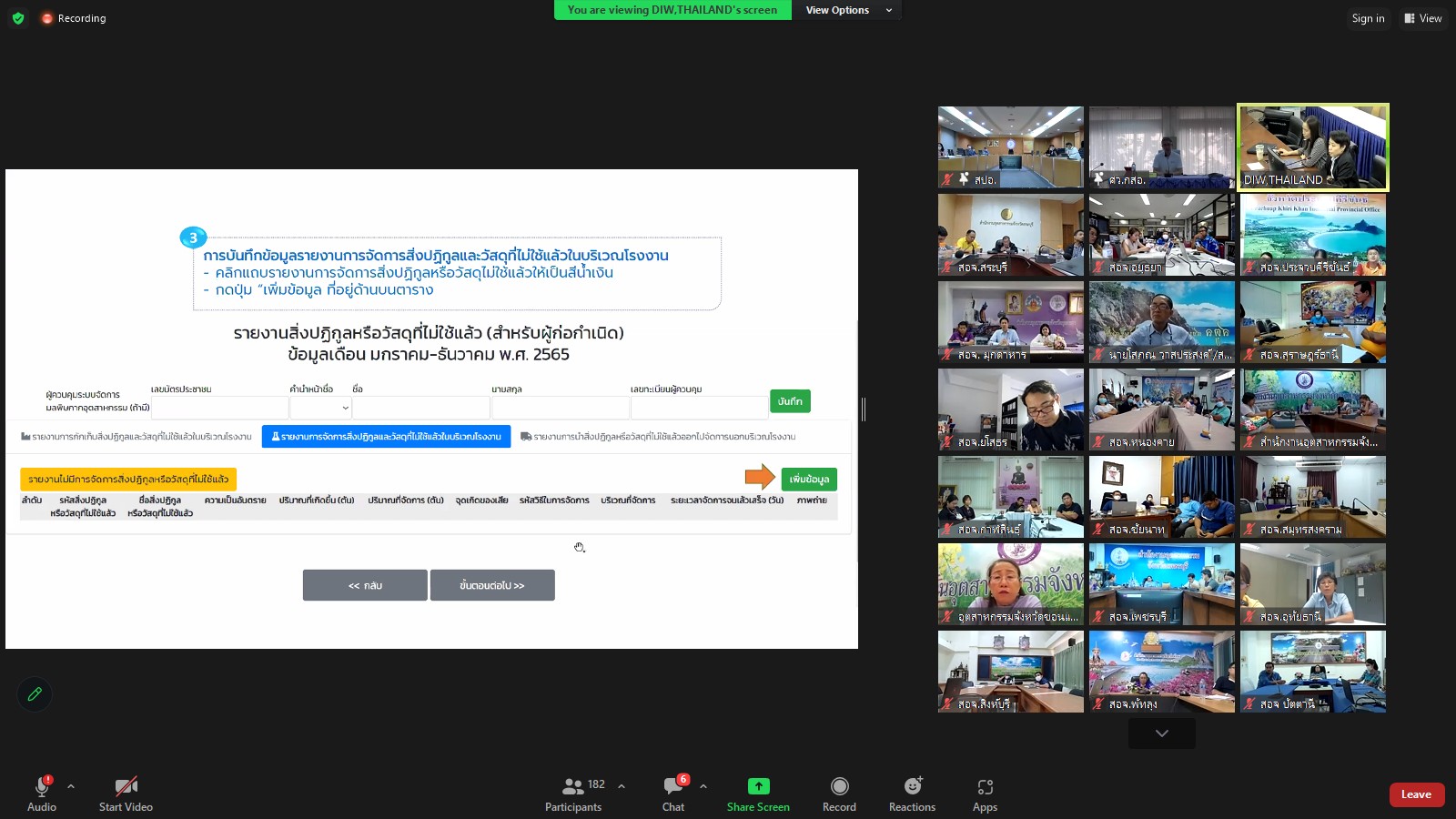Open the Participants panel icon
Image resolution: width=1456 pixels, height=819 pixels.
pos(573,786)
